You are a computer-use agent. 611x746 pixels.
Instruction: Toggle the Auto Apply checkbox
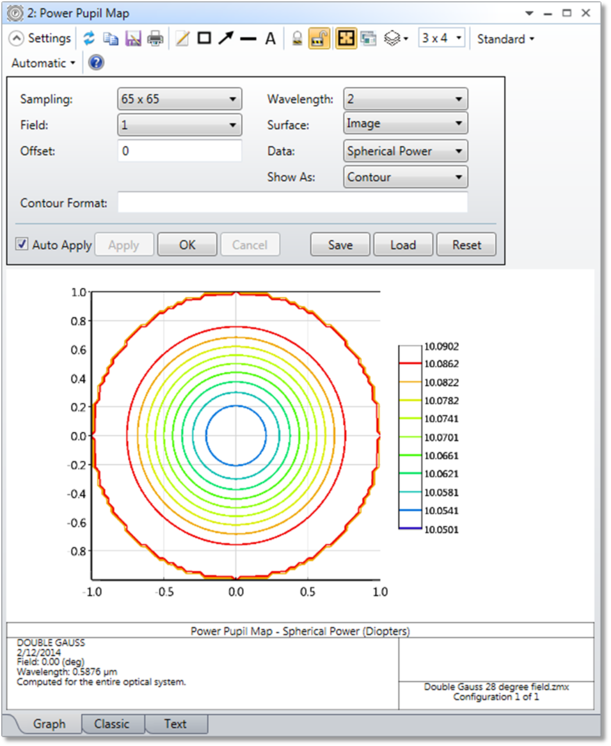[21, 244]
